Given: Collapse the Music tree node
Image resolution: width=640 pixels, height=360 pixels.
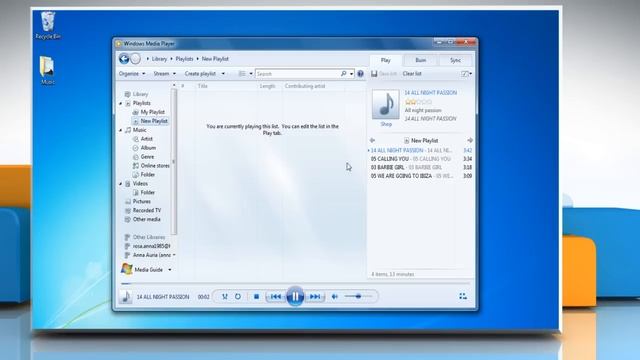Looking at the screenshot, I should pos(121,130).
